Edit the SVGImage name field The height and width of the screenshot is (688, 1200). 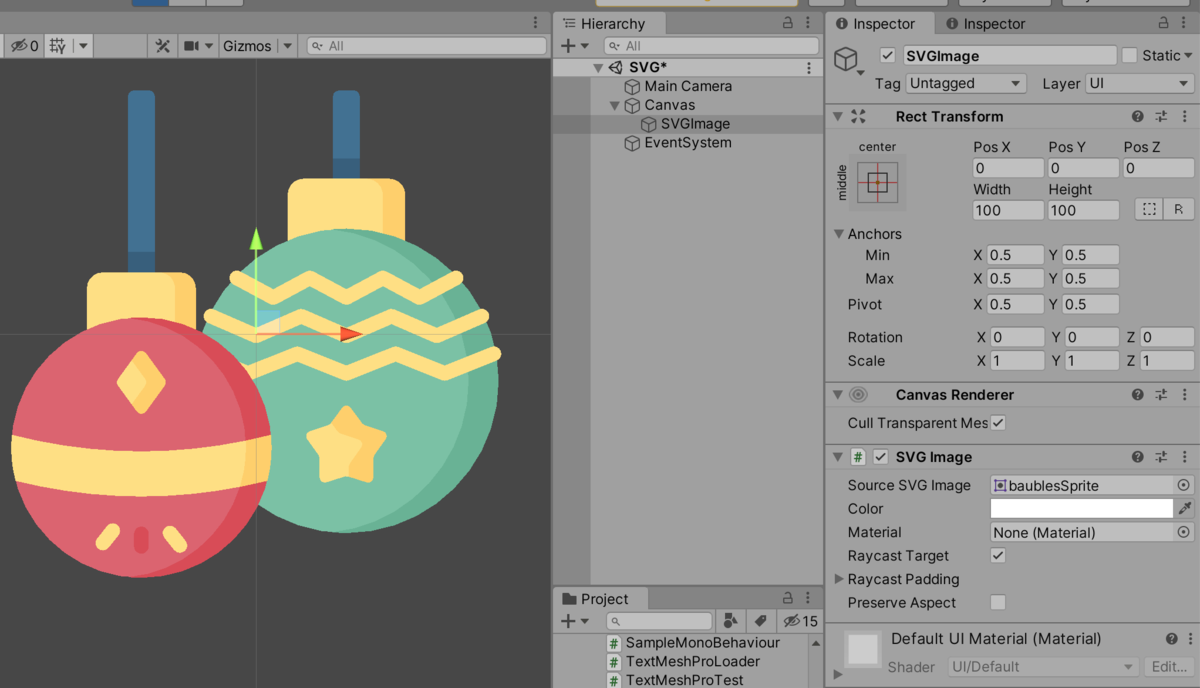pos(1009,56)
